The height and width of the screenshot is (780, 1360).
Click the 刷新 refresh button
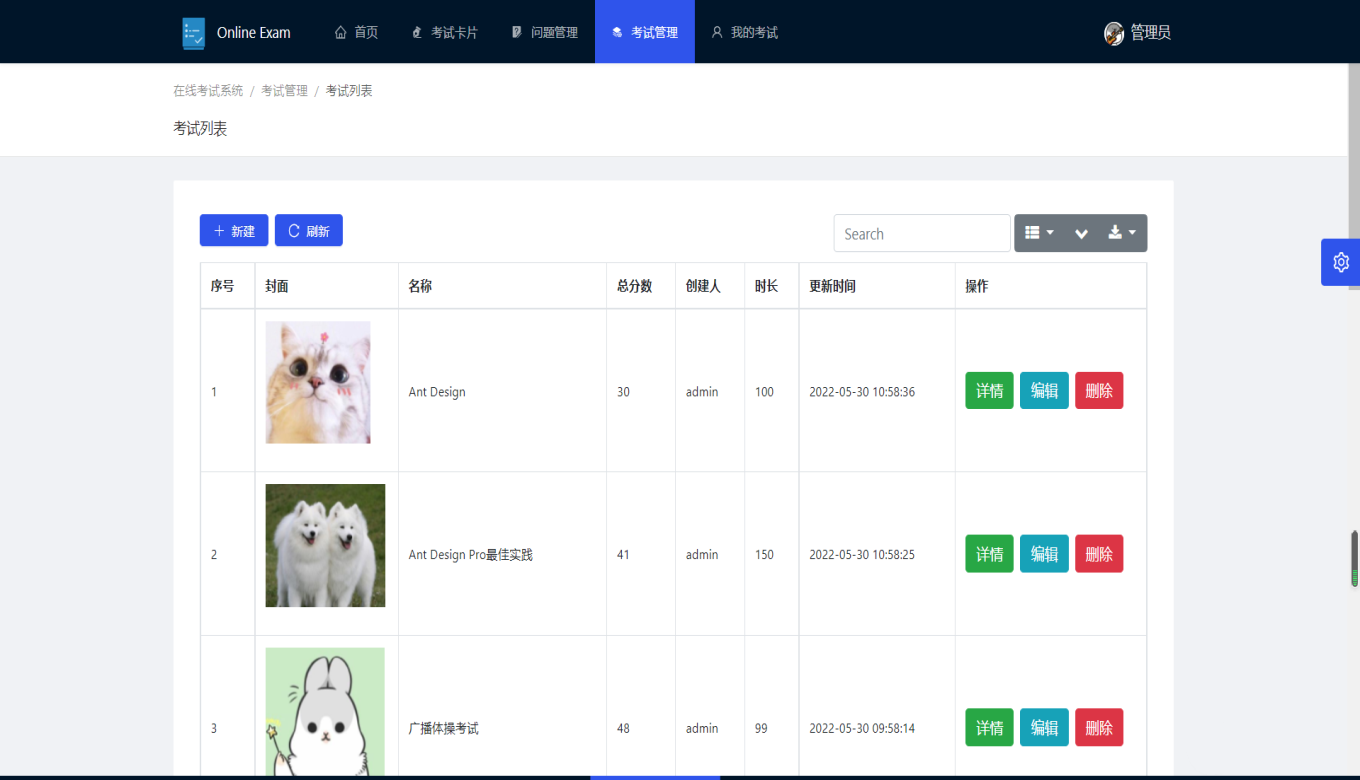(x=309, y=230)
